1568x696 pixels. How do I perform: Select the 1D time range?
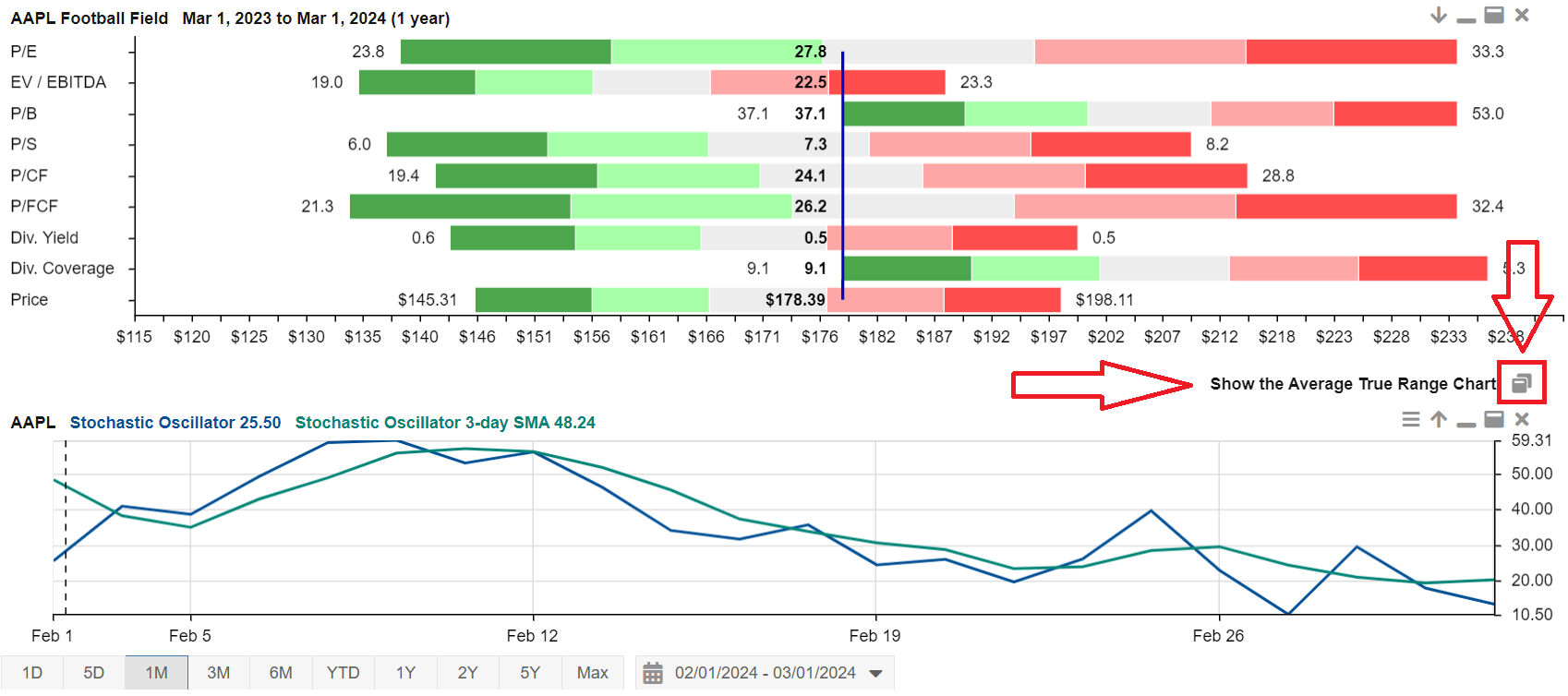pyautogui.click(x=32, y=673)
